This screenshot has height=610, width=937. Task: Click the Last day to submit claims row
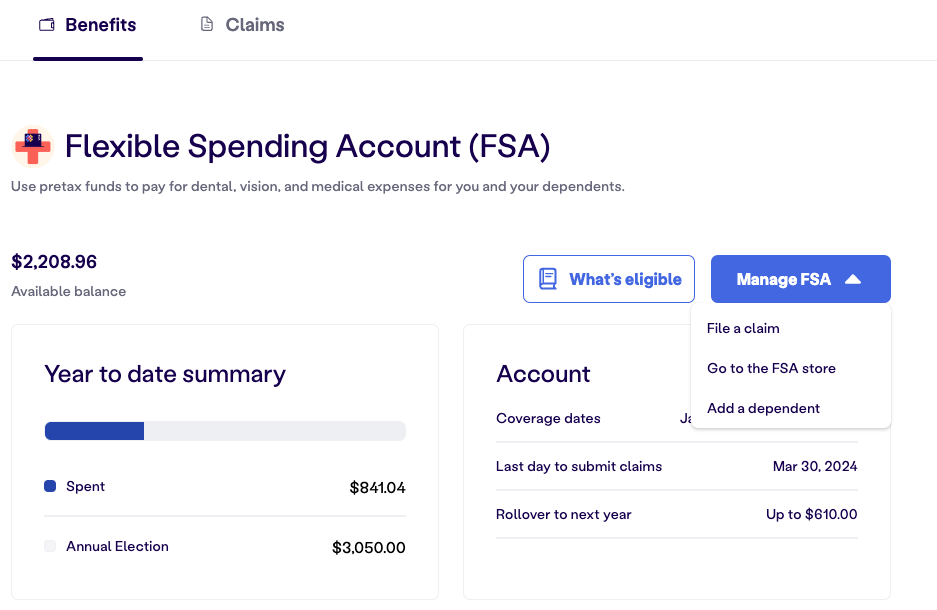[676, 466]
